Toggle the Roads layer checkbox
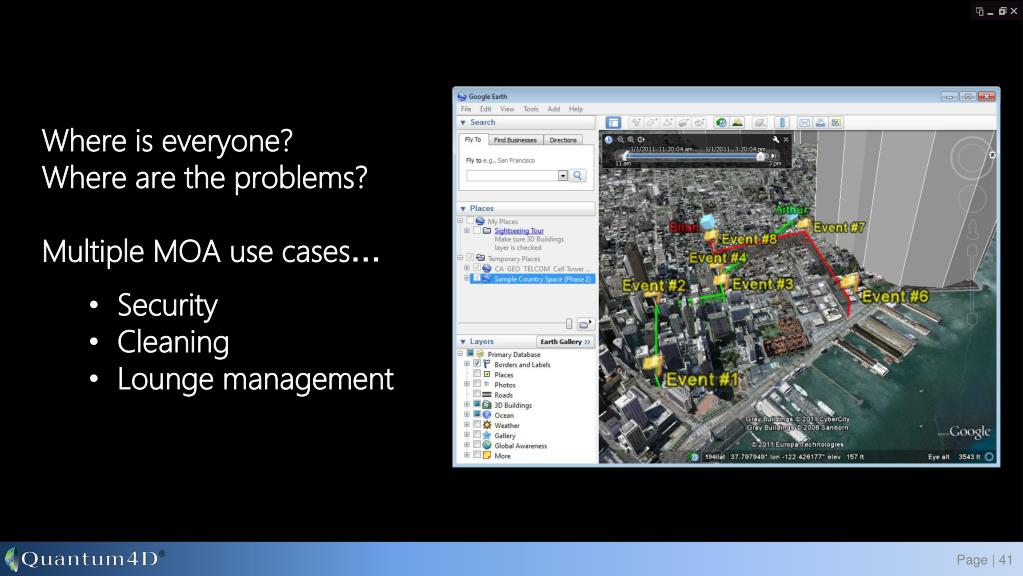The image size is (1023, 576). pyautogui.click(x=477, y=395)
